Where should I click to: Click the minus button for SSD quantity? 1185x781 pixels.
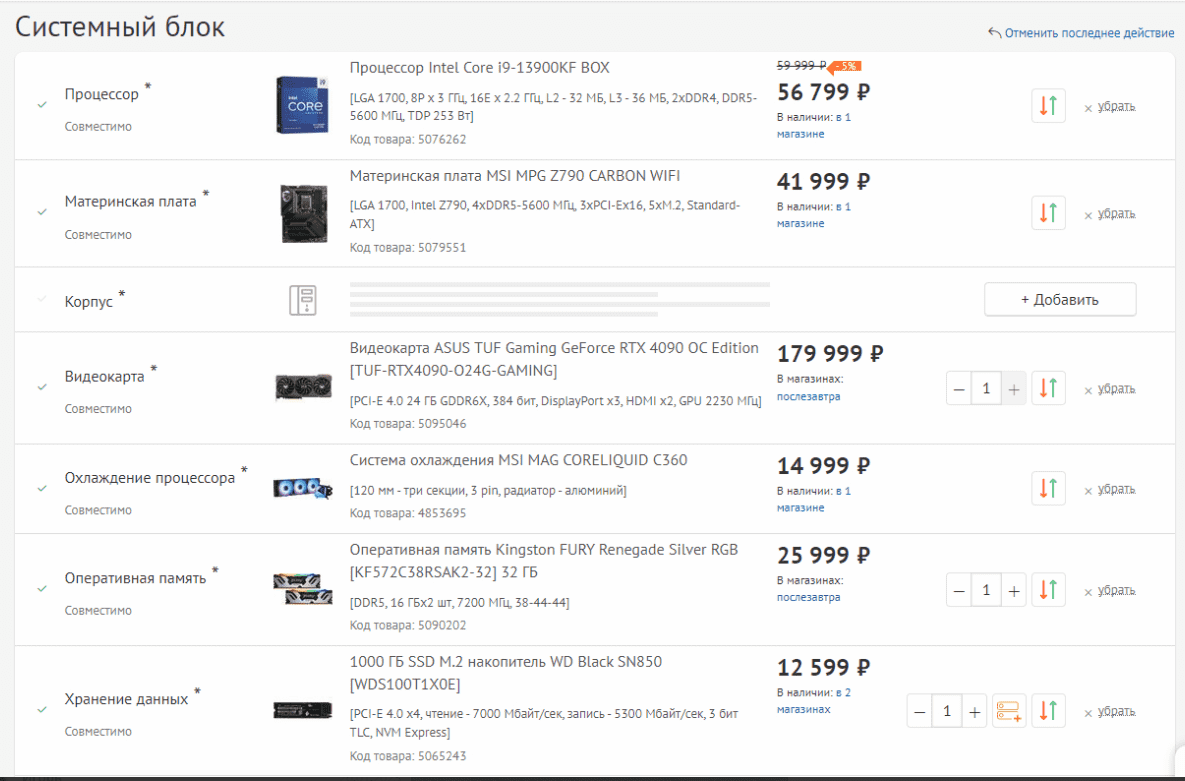(x=920, y=711)
